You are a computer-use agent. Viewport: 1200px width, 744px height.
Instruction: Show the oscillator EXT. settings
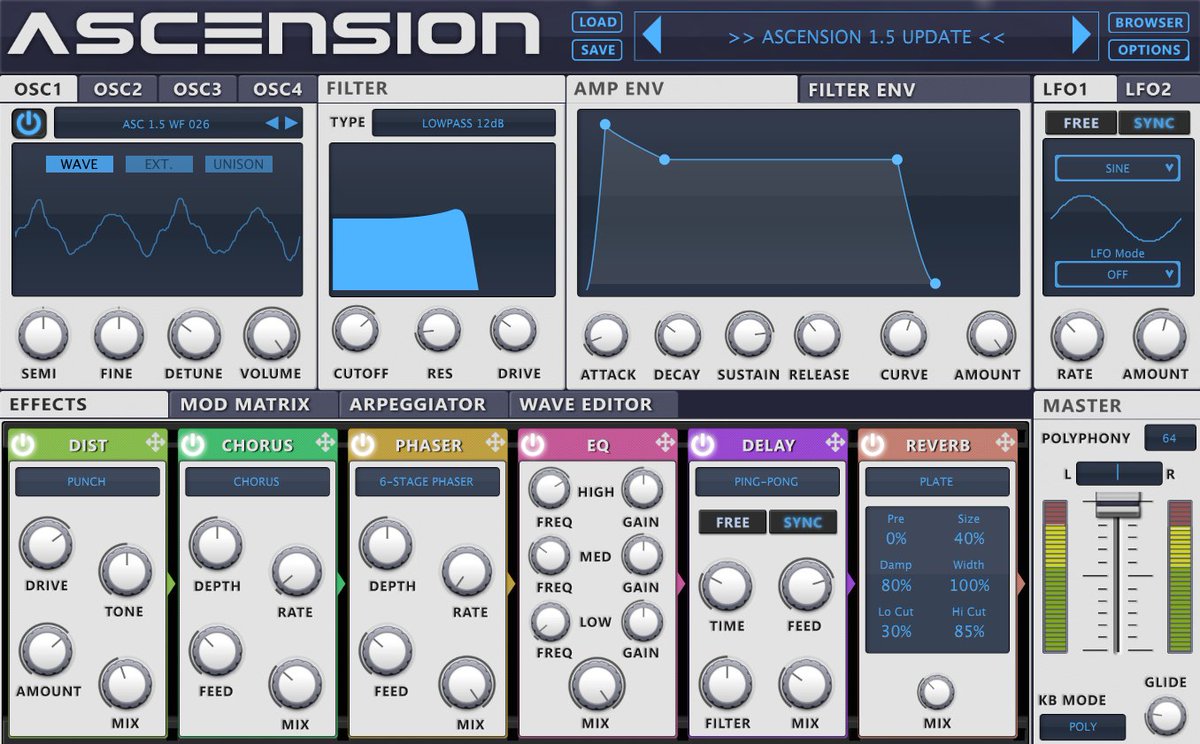click(x=159, y=164)
